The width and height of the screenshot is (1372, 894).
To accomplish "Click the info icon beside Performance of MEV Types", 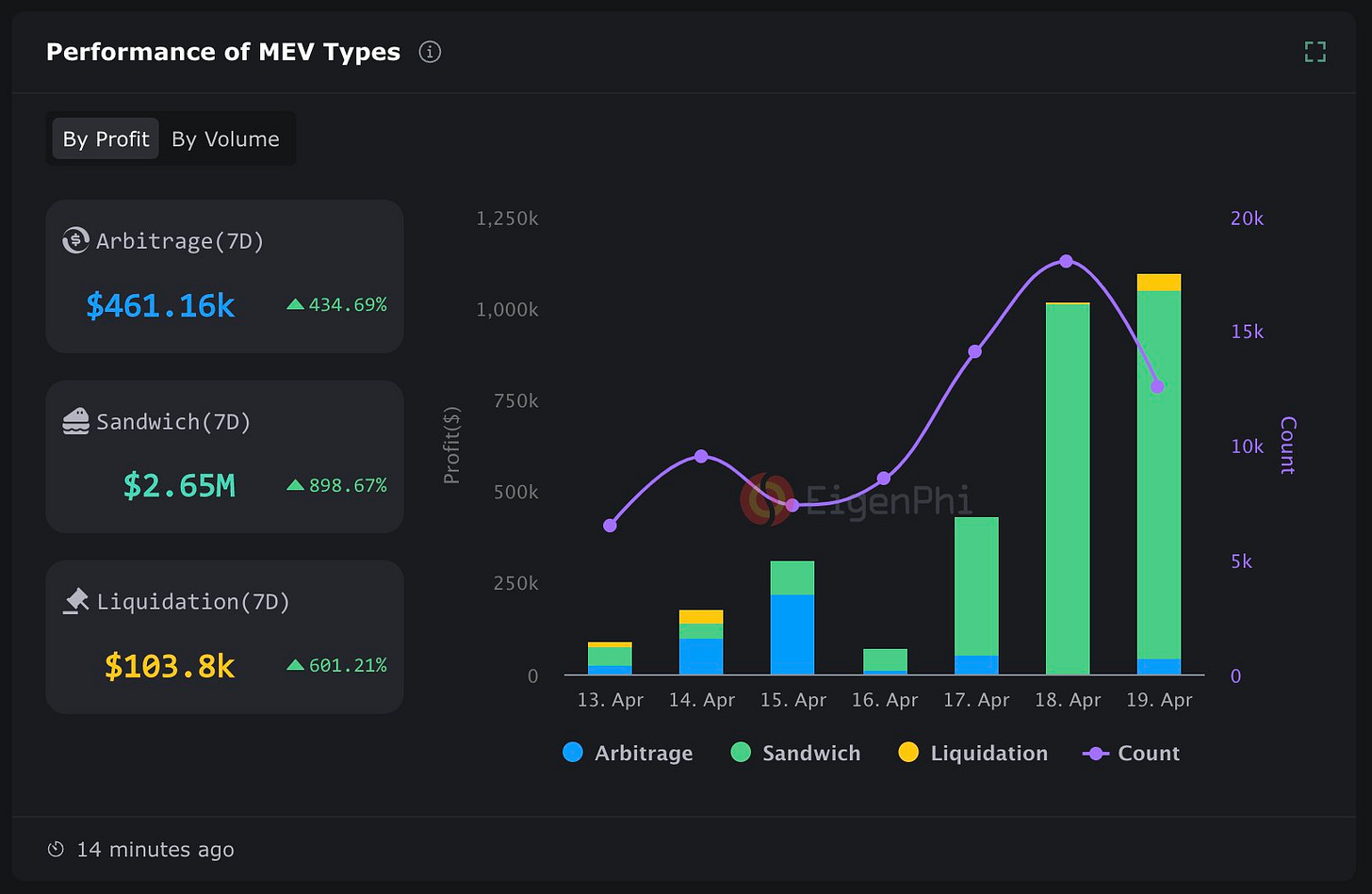I will 430,52.
